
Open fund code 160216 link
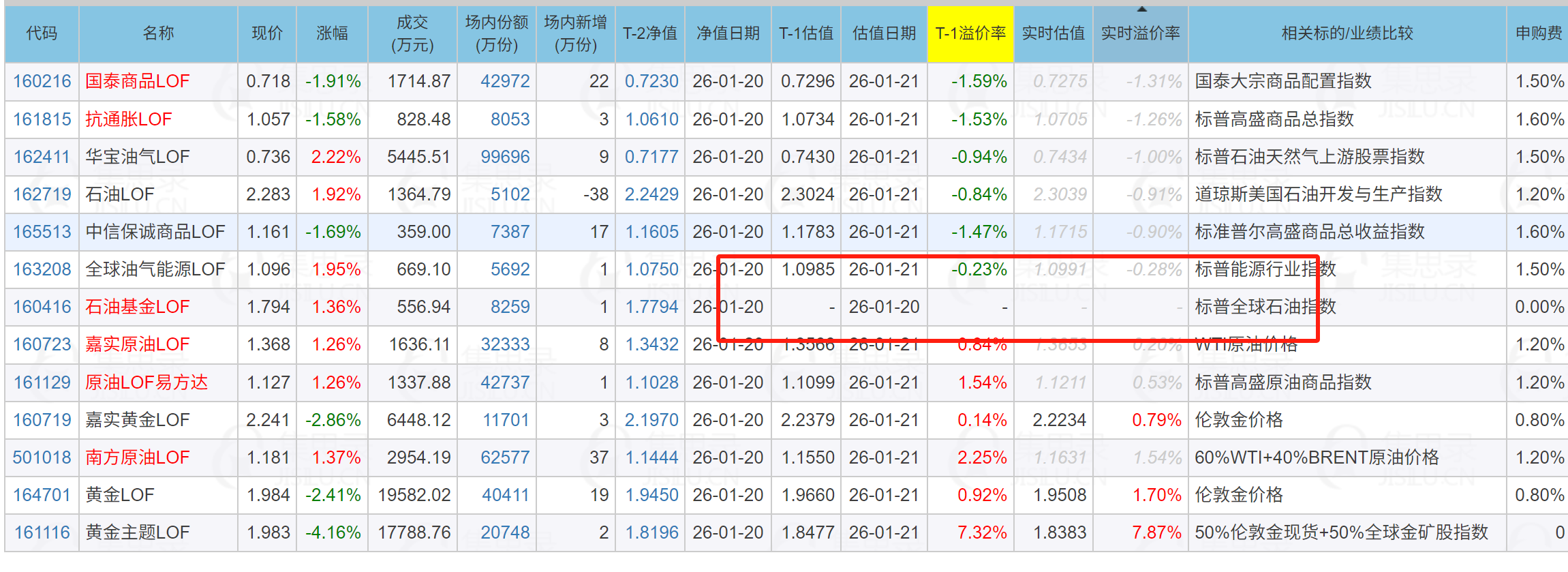[x=42, y=81]
